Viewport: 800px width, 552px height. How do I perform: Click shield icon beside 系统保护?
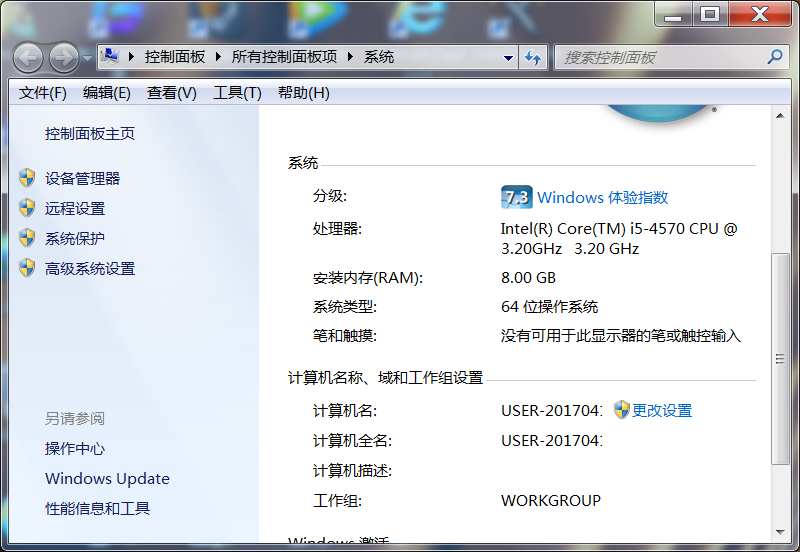click(x=27, y=238)
